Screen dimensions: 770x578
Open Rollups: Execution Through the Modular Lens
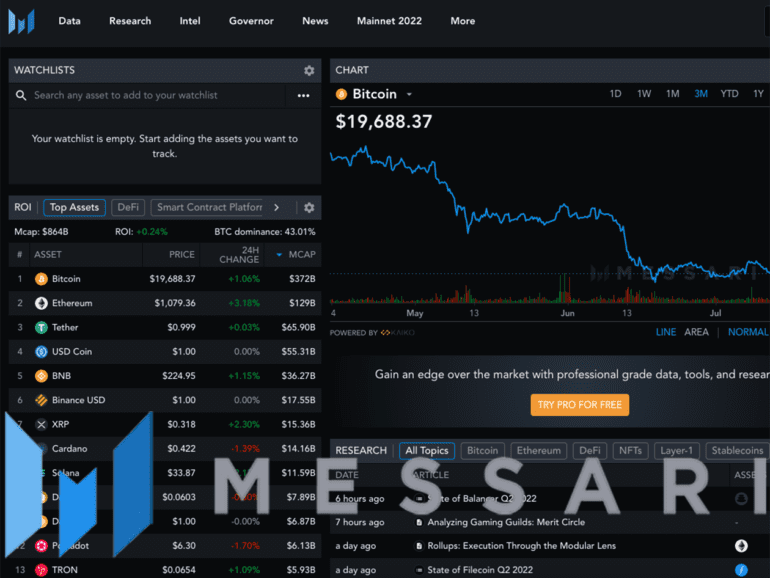click(x=522, y=546)
